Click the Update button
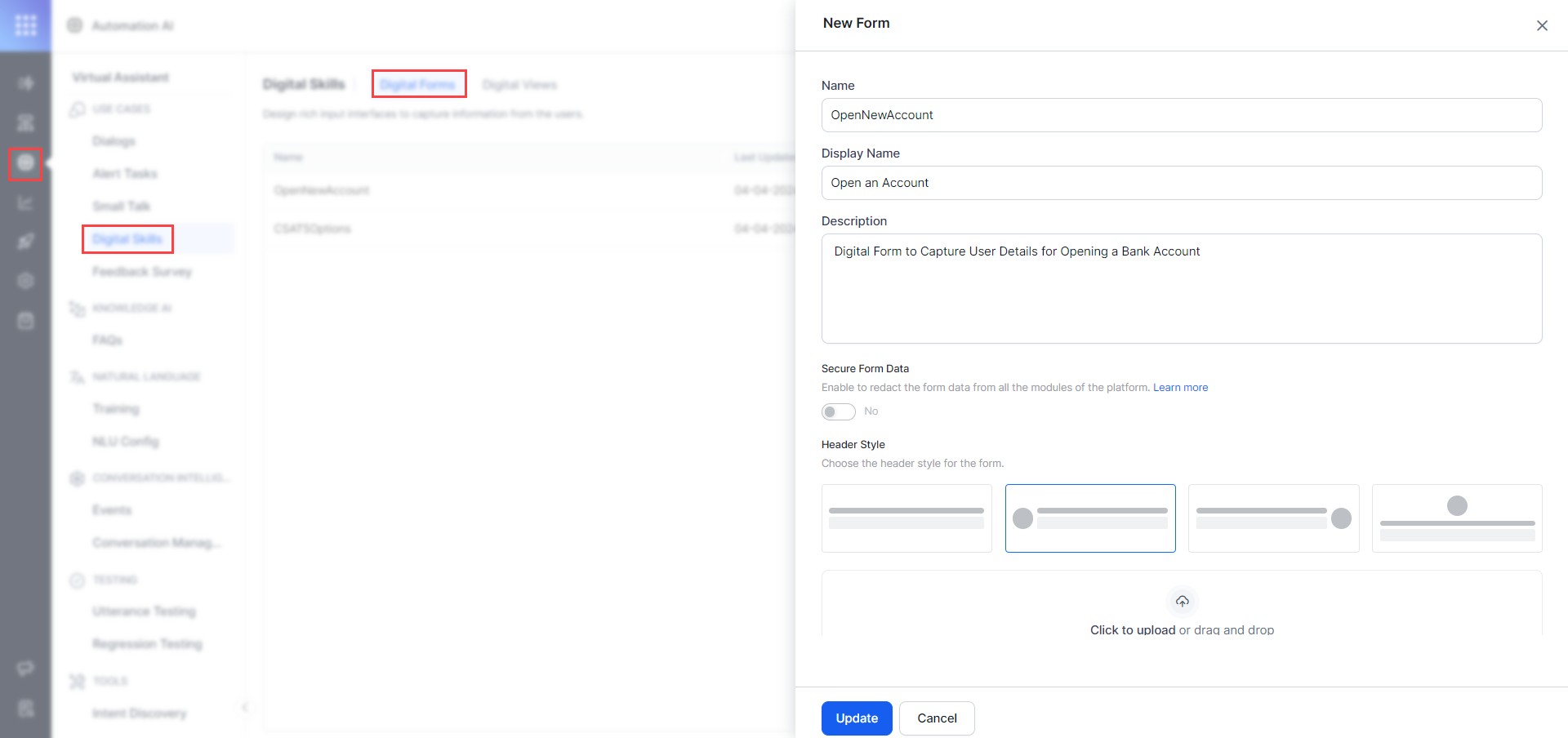Screen dimensions: 1568x738 [x=856, y=718]
